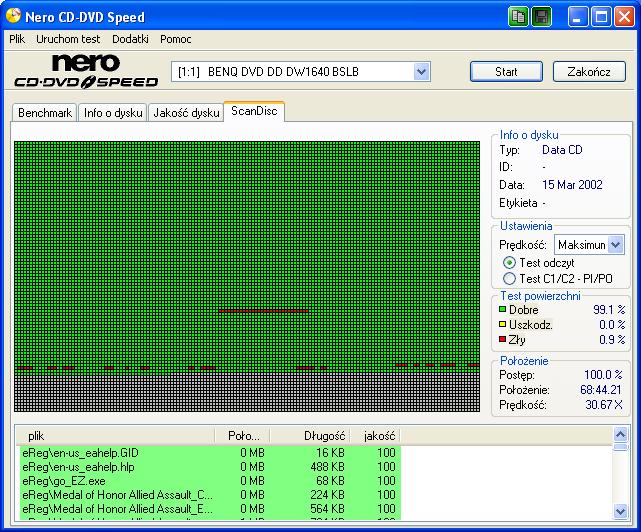
Task: Sort by the jakość column header
Action: click(376, 436)
